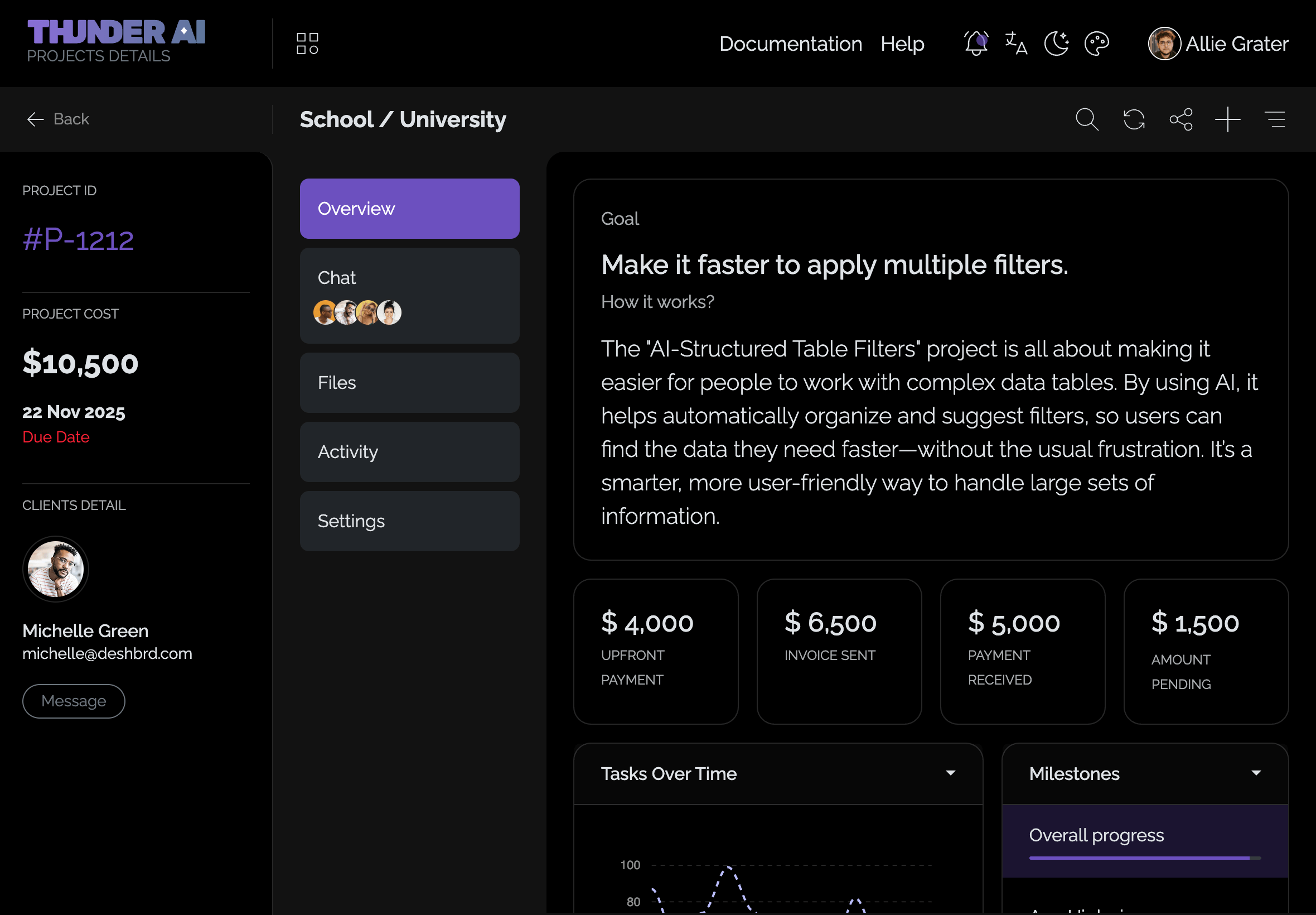Open the lines menu icon
Viewport: 1316px width, 915px height.
point(1275,119)
